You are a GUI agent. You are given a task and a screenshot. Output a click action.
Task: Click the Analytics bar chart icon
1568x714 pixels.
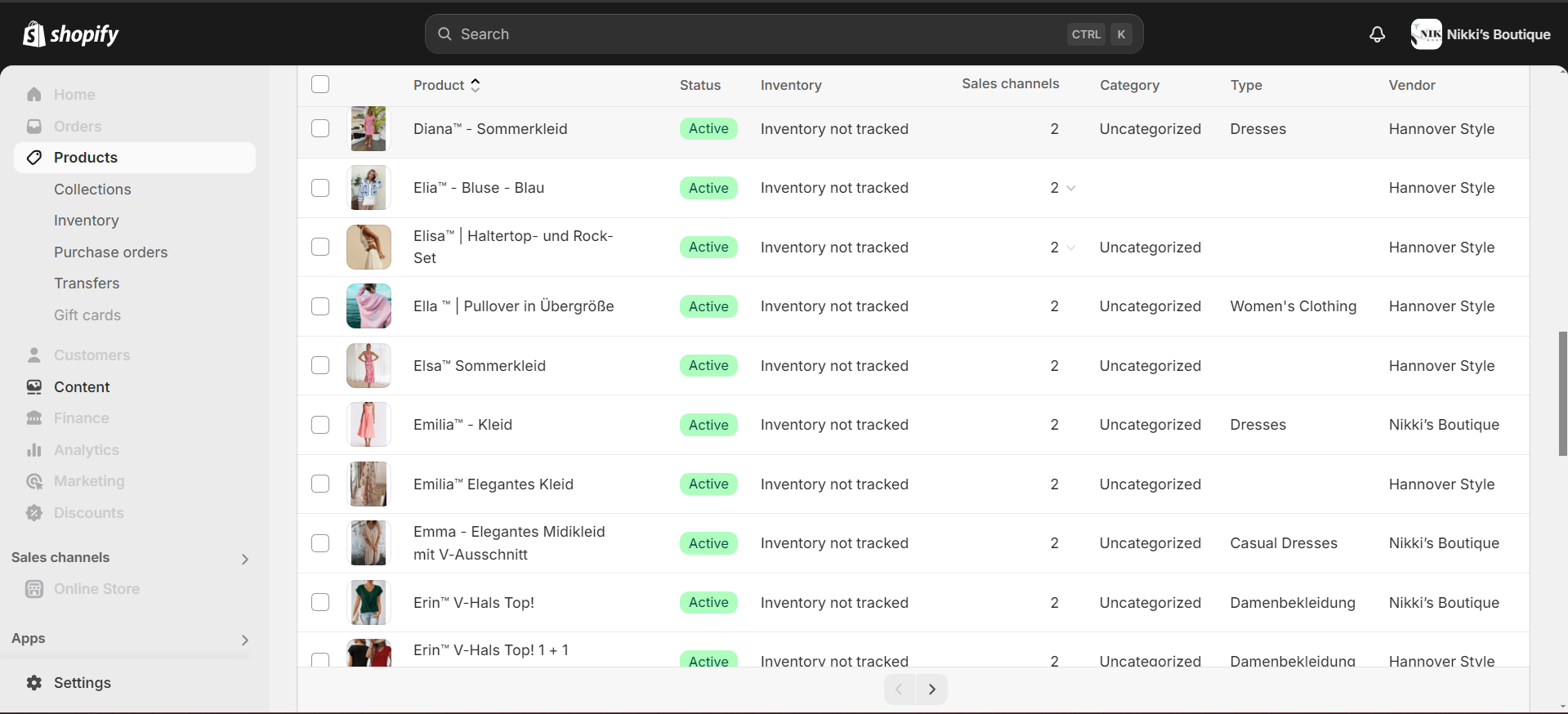(34, 450)
